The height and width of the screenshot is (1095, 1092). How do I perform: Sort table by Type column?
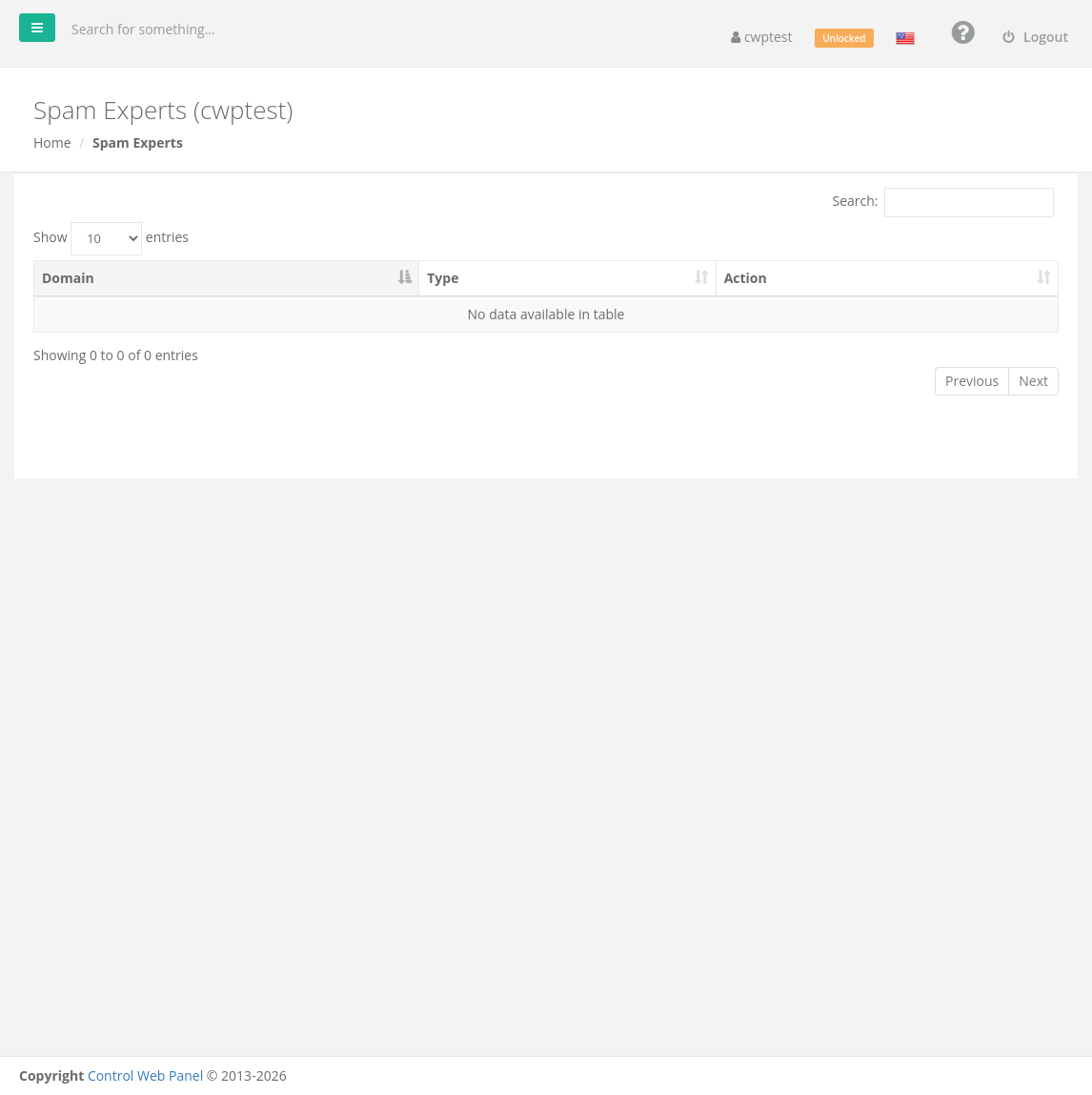pyautogui.click(x=567, y=278)
